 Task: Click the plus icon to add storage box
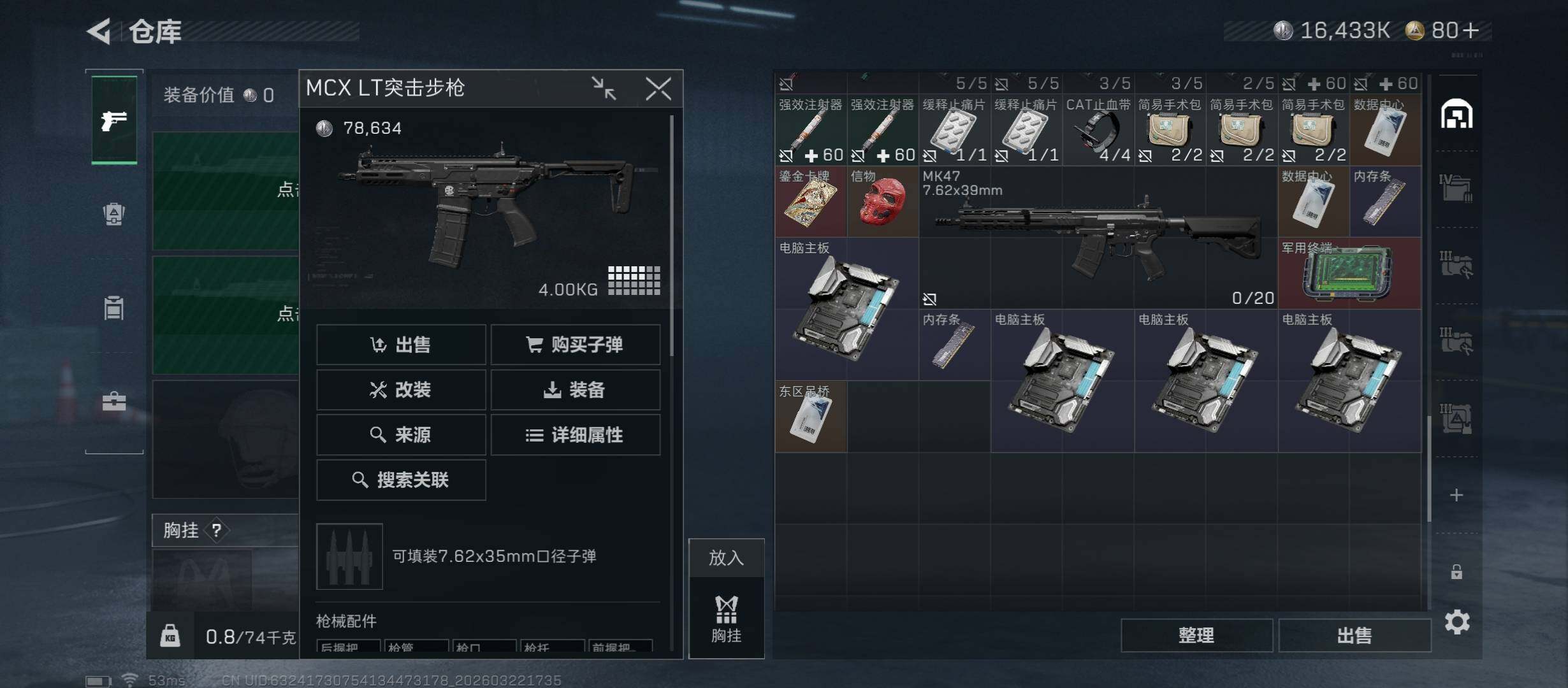coord(1456,495)
